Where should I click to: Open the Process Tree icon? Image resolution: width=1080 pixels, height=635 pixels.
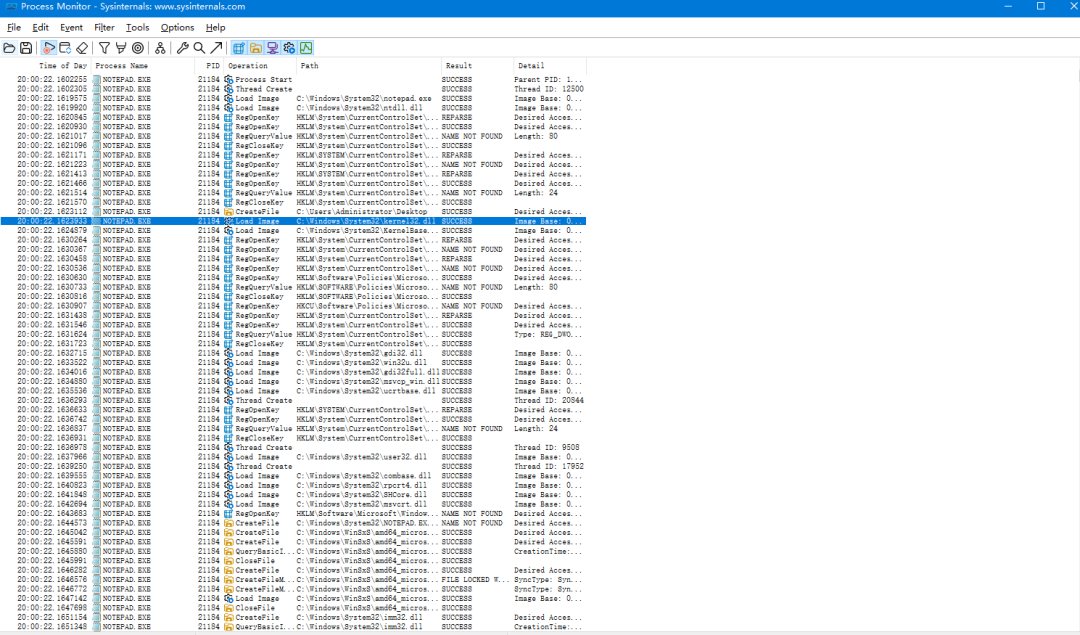(x=160, y=48)
